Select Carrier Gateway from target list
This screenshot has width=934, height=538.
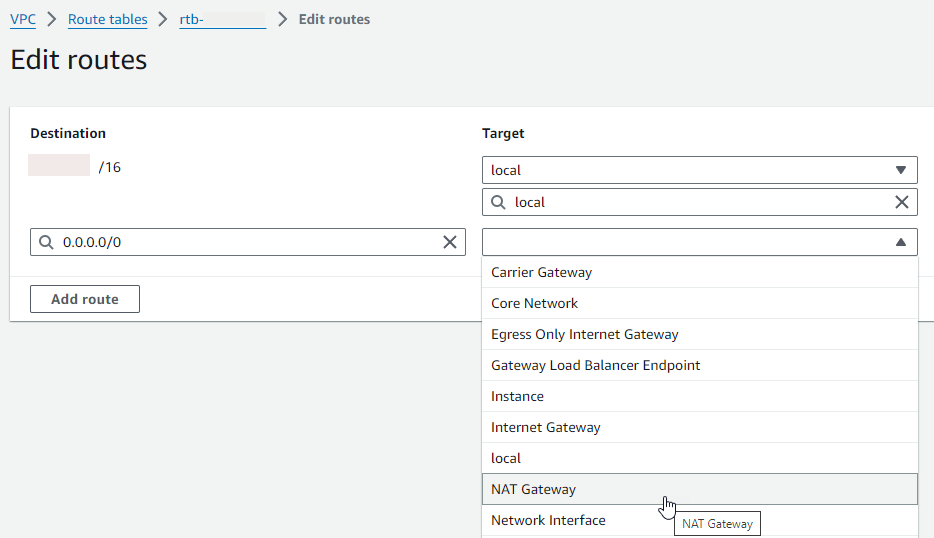coord(541,272)
